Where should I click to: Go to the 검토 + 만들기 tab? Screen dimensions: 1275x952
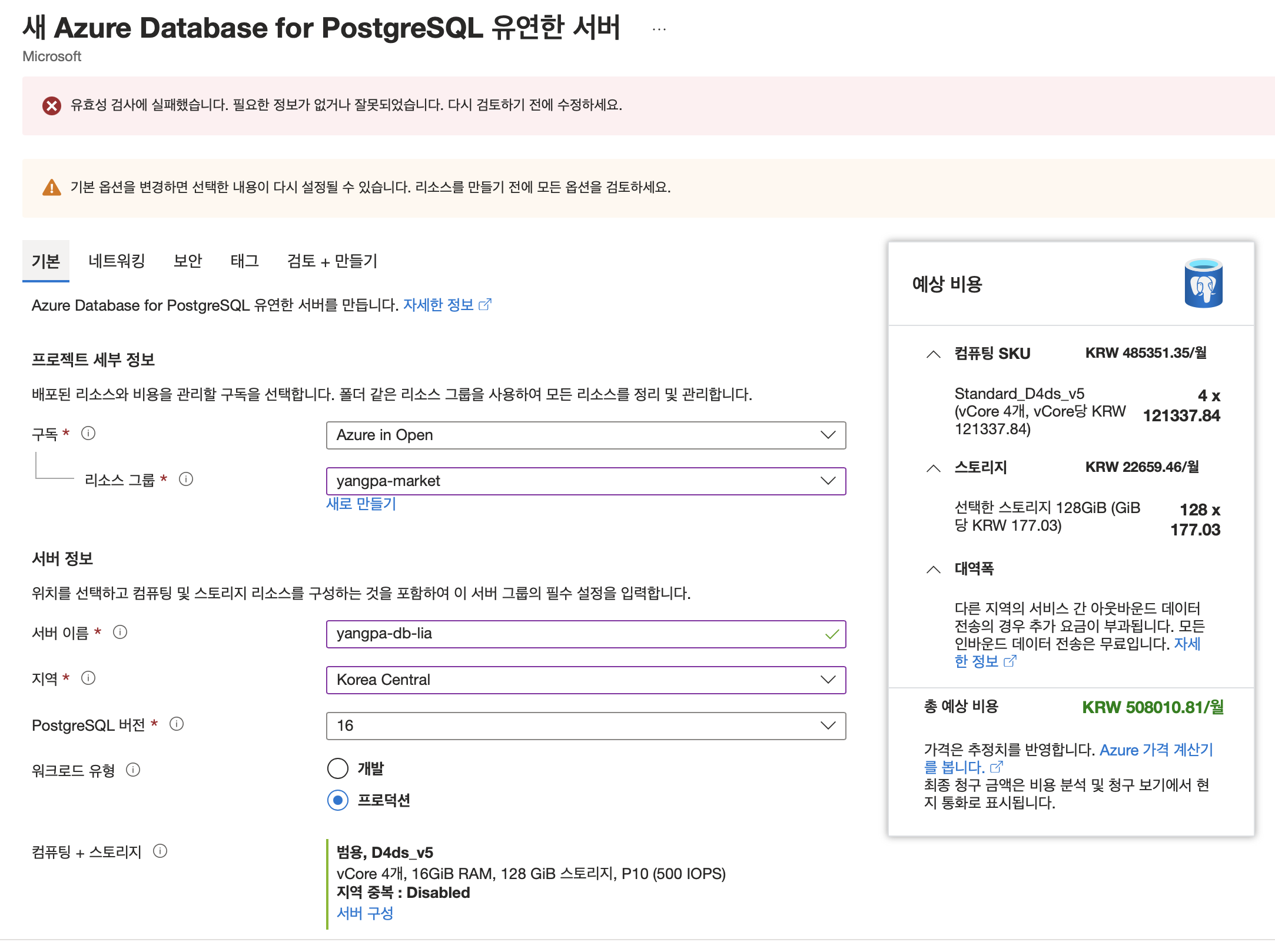(332, 261)
